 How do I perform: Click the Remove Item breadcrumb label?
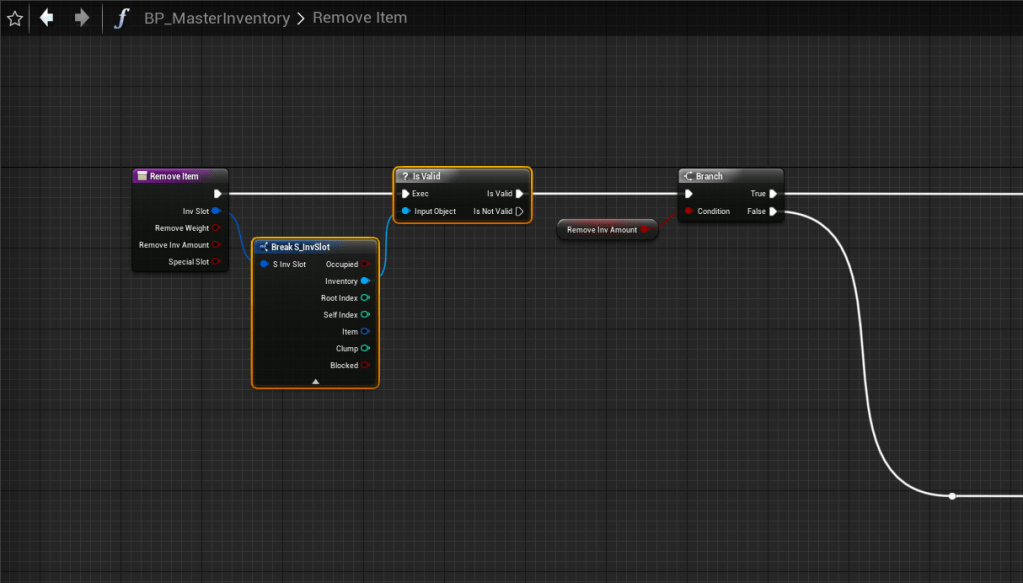[359, 18]
